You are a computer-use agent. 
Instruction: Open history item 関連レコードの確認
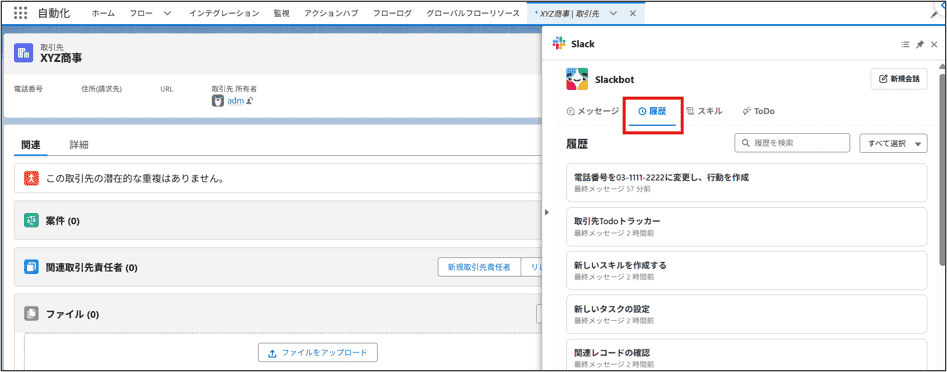click(x=746, y=354)
